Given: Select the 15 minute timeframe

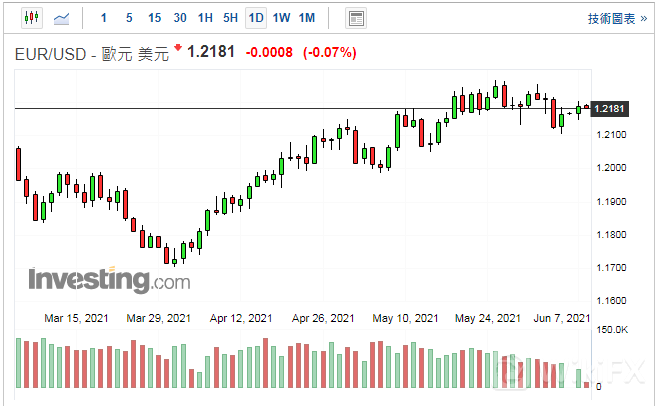Looking at the screenshot, I should 154,18.
